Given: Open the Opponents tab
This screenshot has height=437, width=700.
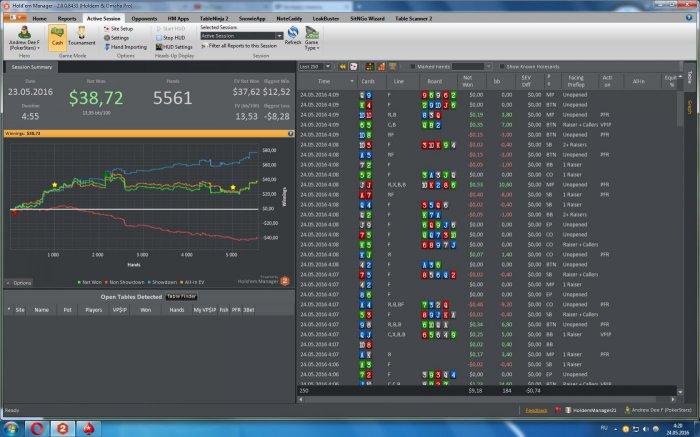Looking at the screenshot, I should pyautogui.click(x=146, y=18).
